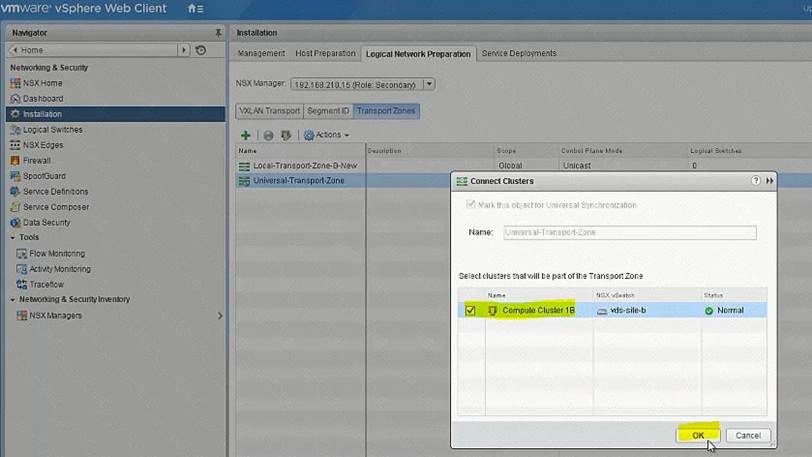Click the green plus New Transport Zone icon
The image size is (812, 457).
point(246,135)
